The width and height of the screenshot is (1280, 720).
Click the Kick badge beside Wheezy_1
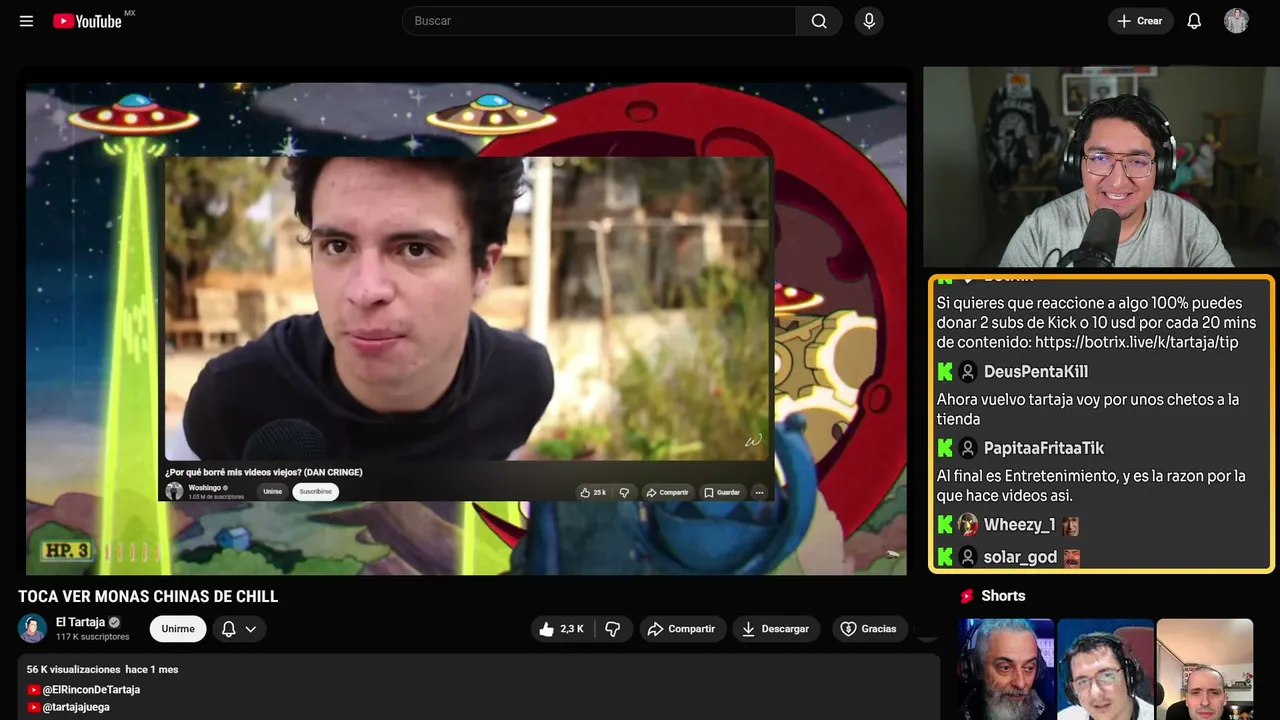click(945, 525)
